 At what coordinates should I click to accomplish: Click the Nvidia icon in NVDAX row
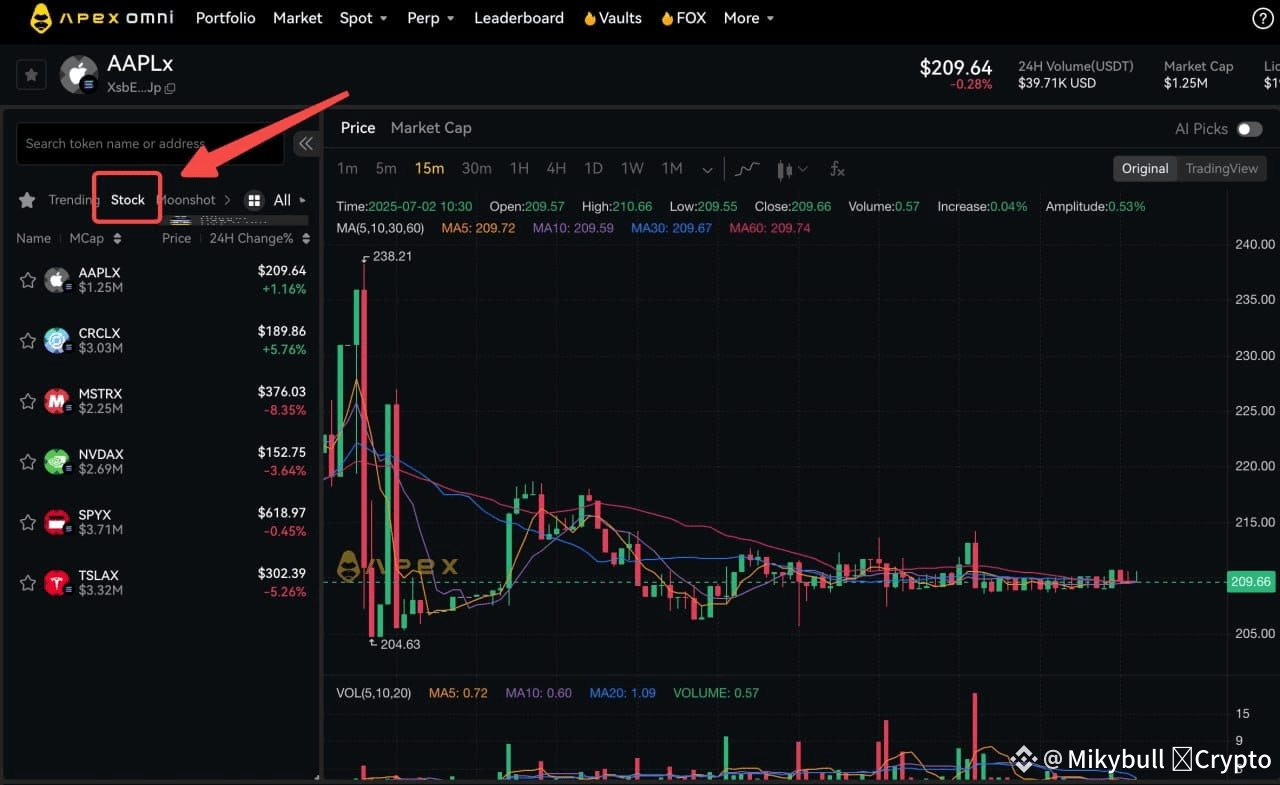point(57,461)
